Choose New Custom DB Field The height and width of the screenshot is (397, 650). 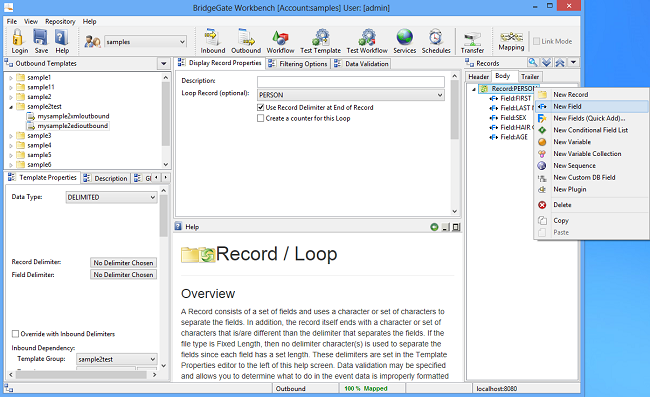[x=584, y=177]
